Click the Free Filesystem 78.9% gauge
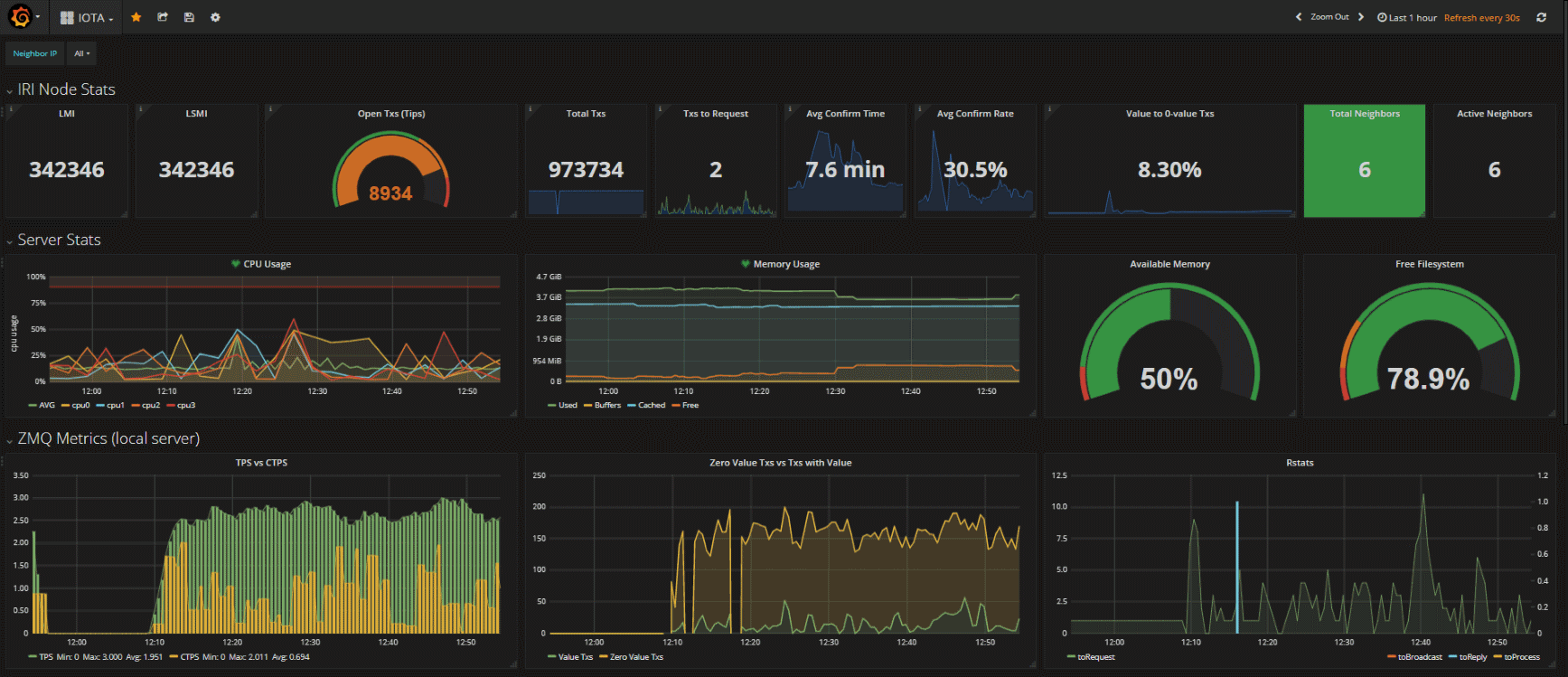The image size is (1568, 677). (1429, 343)
